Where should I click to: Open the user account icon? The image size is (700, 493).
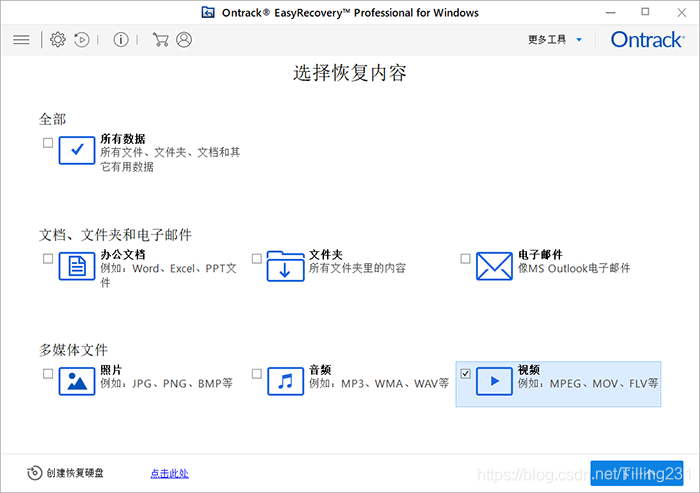(x=184, y=40)
